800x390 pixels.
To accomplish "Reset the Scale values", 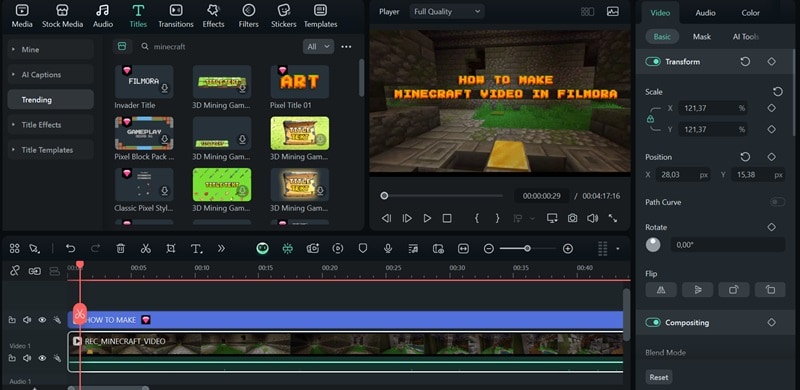I will [778, 92].
